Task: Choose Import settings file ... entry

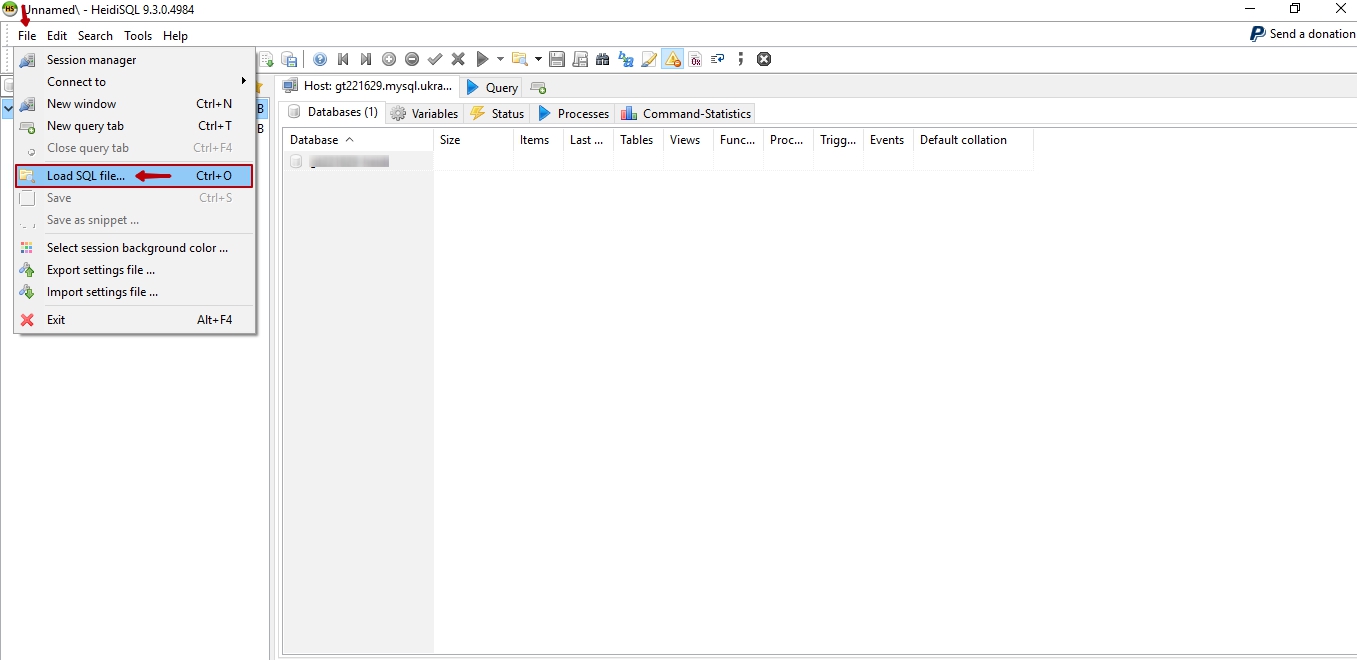Action: [135, 292]
